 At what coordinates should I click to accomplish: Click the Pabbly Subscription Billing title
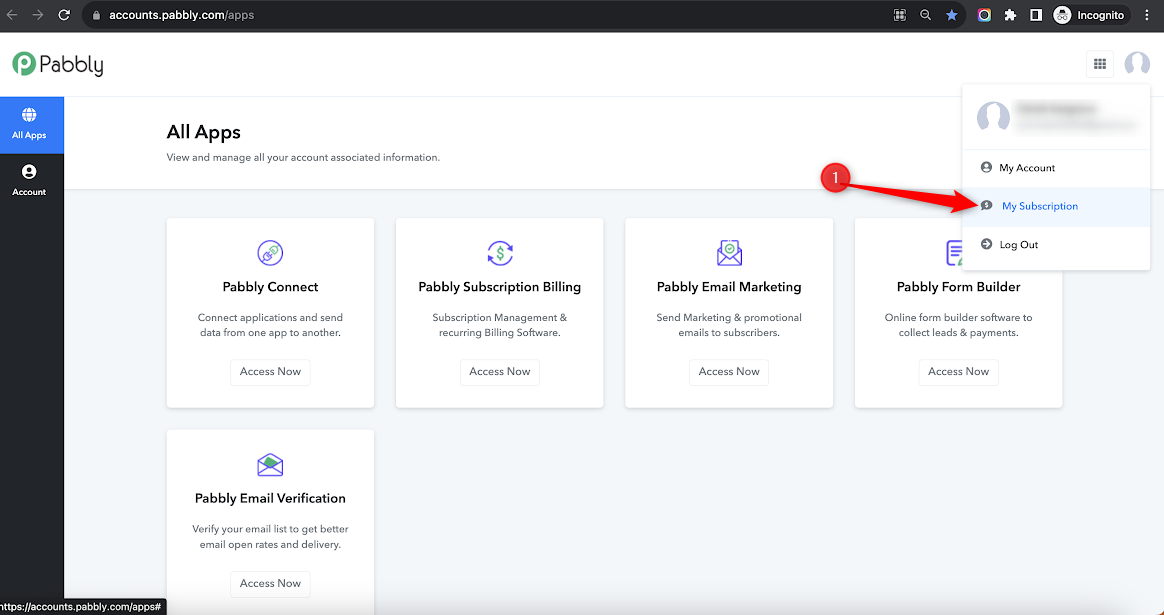click(500, 287)
